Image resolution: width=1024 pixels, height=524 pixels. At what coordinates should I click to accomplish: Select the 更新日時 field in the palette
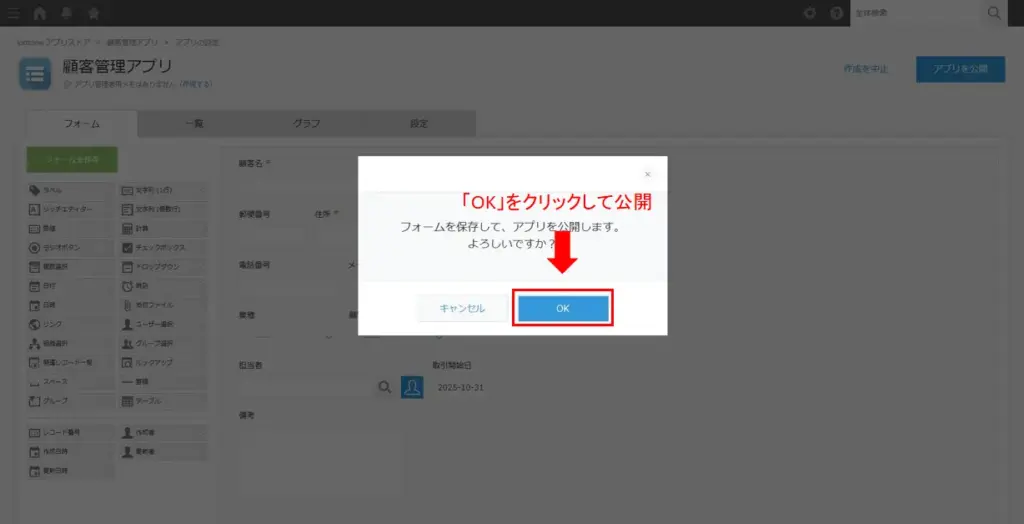click(x=71, y=470)
